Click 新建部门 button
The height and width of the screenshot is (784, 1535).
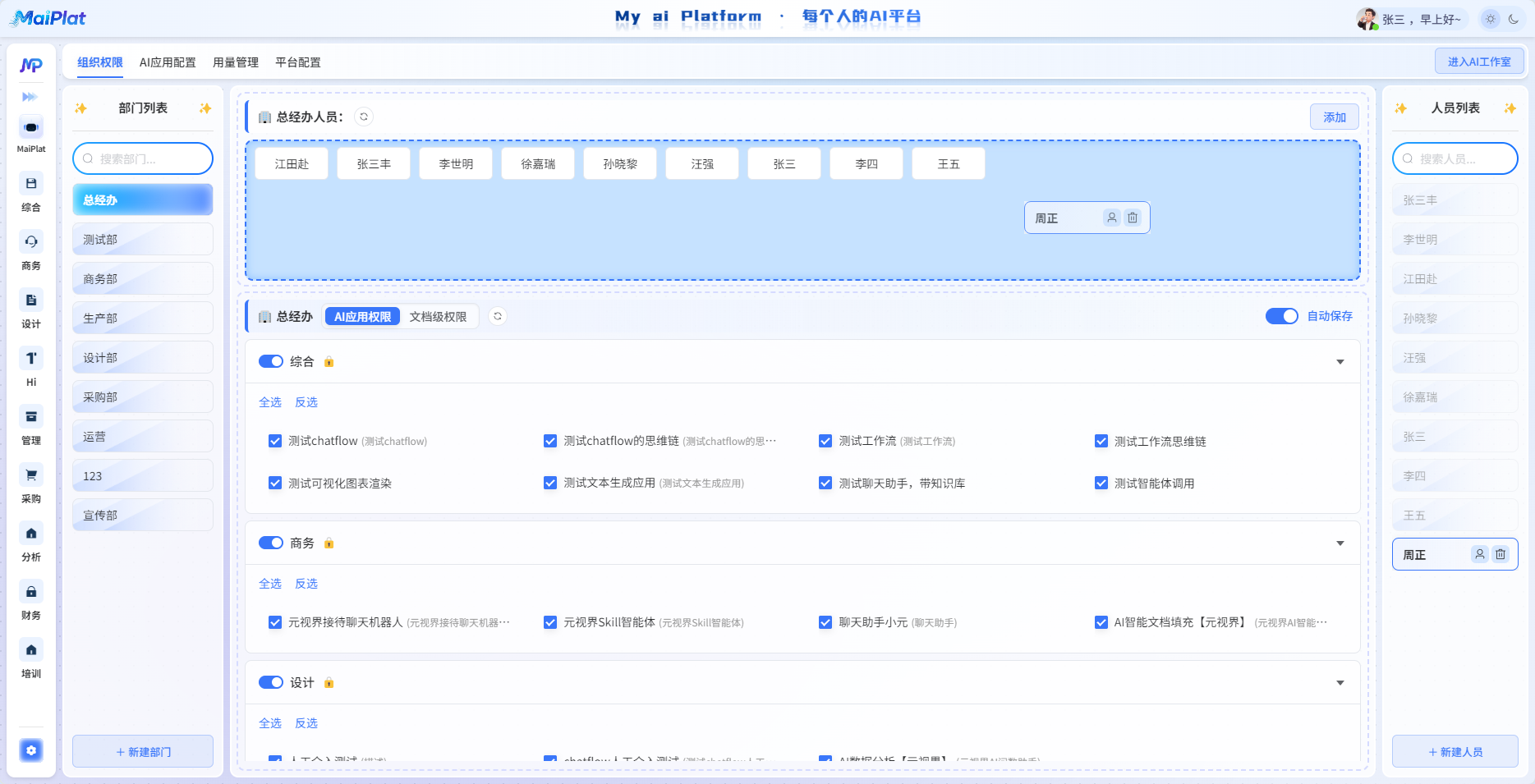coord(143,751)
